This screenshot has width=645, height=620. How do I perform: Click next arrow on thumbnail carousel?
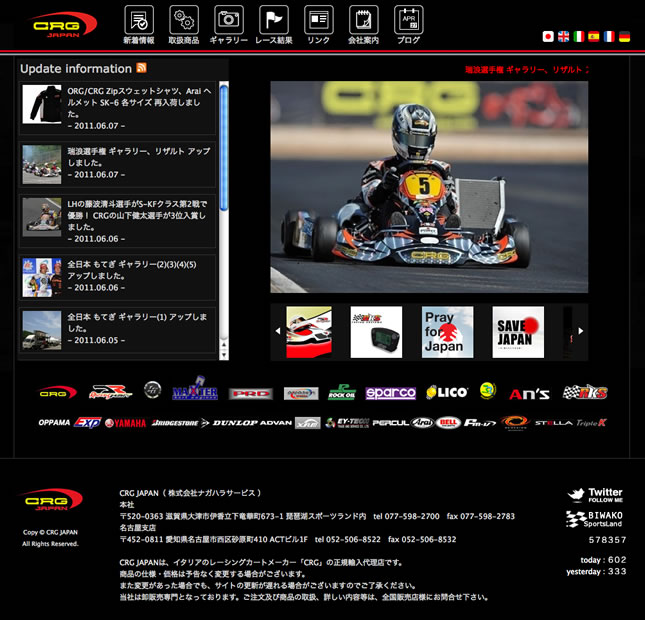tap(581, 331)
